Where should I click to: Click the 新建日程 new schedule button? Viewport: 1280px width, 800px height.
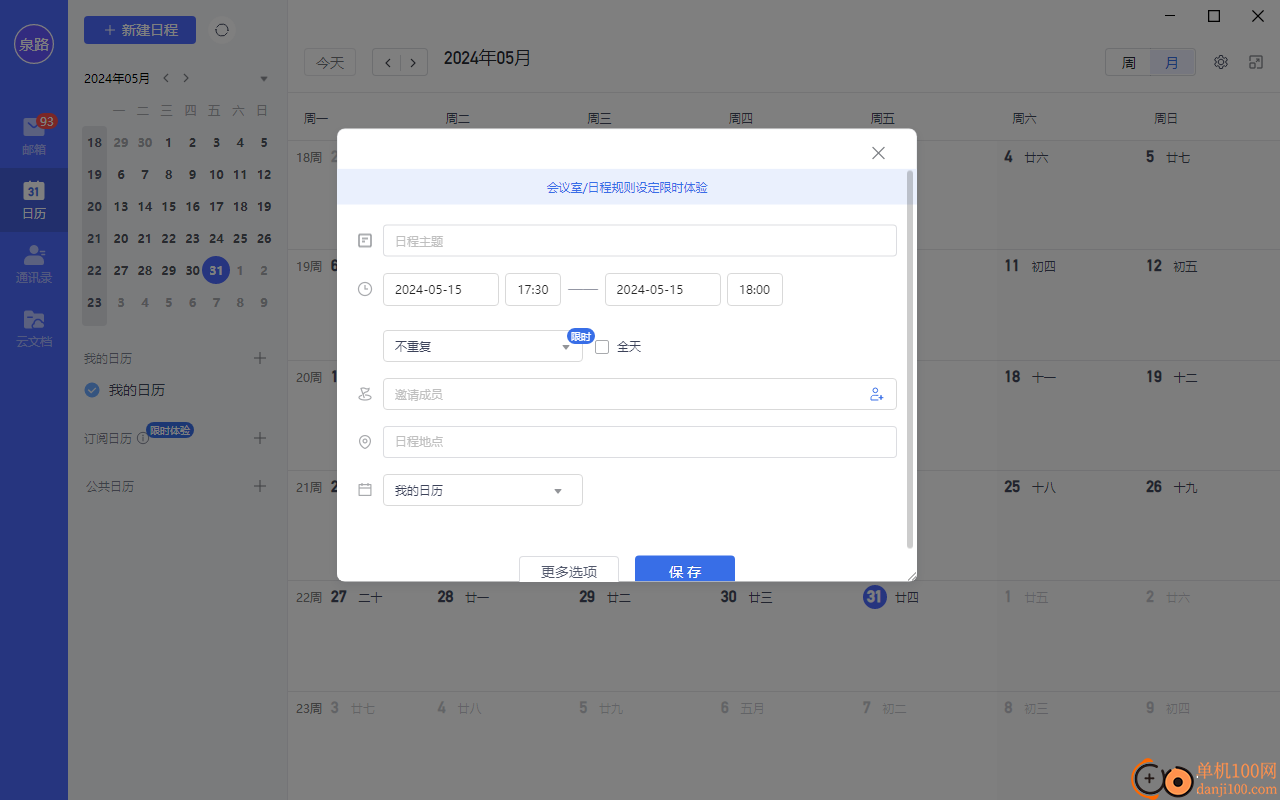coord(140,30)
